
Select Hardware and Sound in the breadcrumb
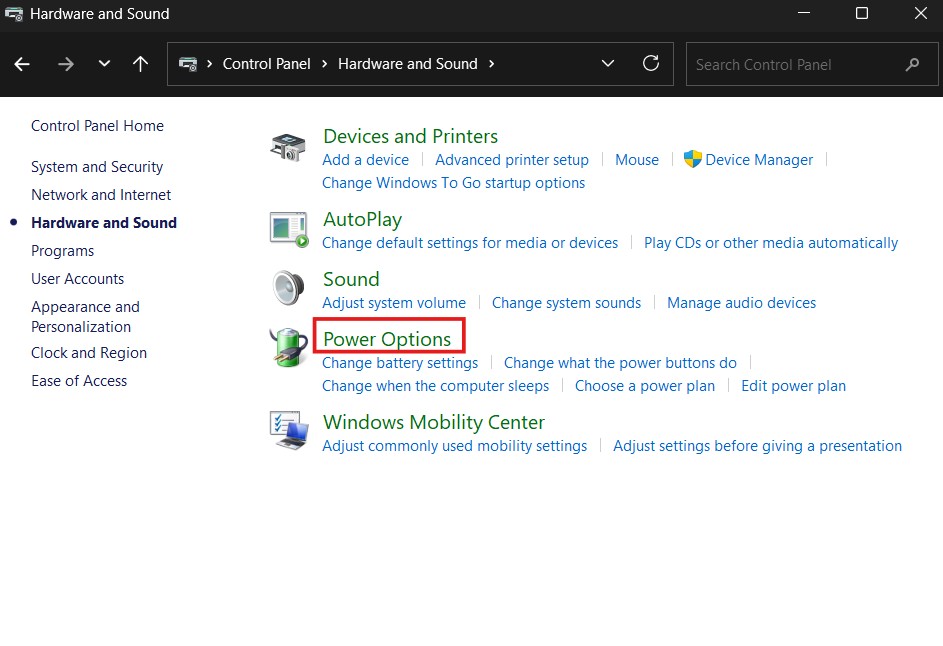tap(408, 64)
